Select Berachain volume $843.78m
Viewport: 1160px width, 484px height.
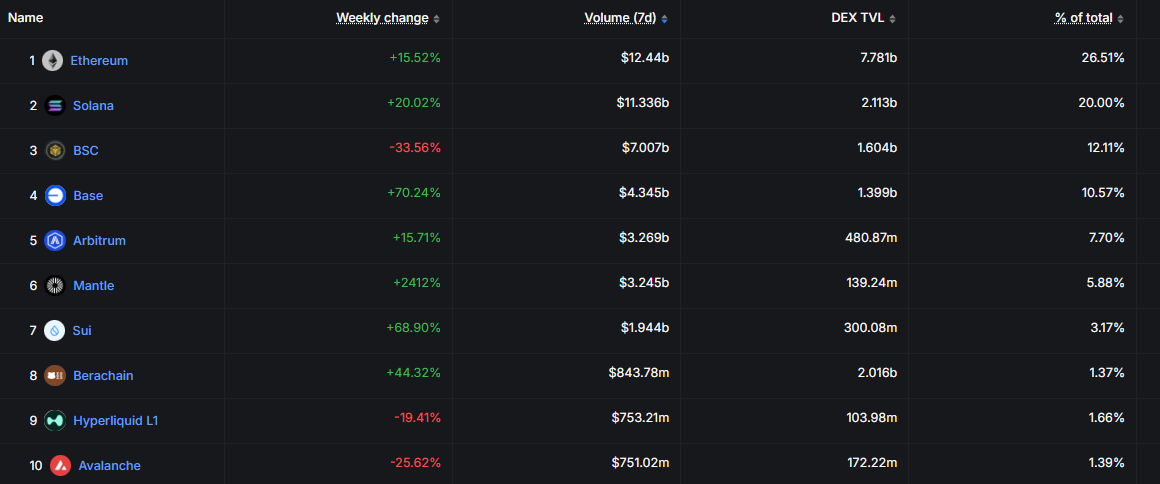(x=640, y=373)
